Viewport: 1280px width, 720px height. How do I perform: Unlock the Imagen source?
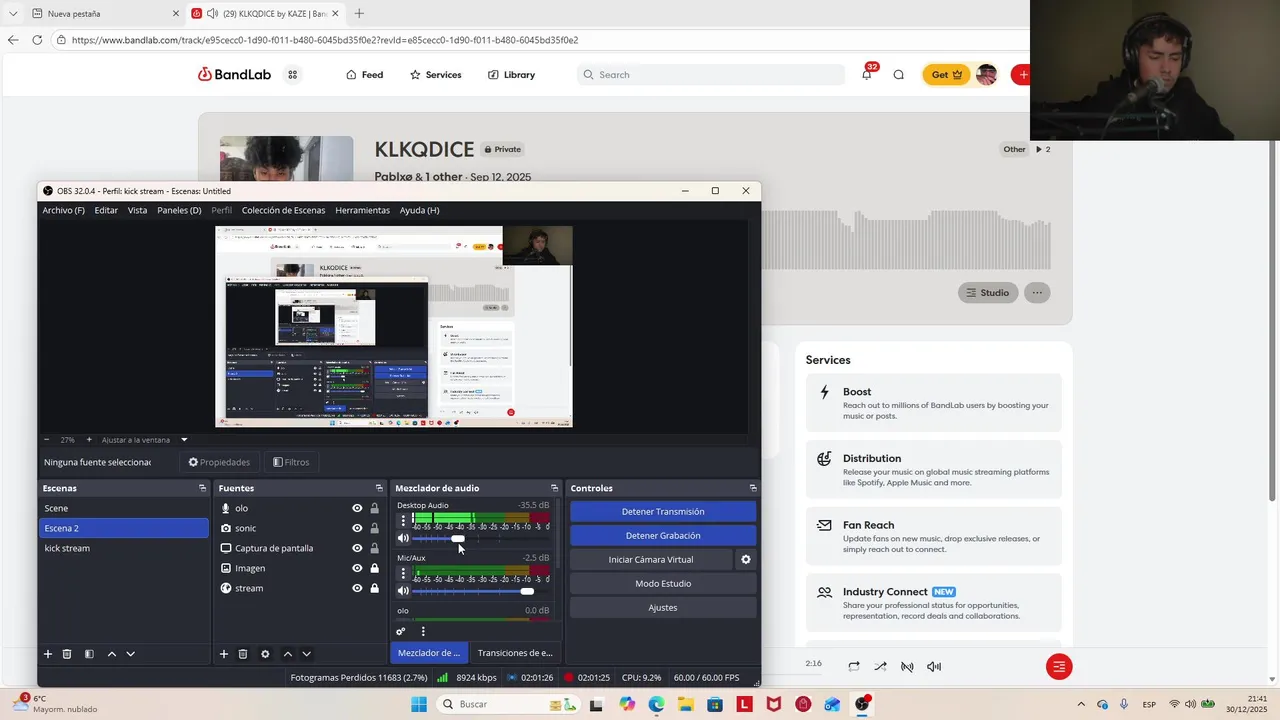[x=374, y=568]
